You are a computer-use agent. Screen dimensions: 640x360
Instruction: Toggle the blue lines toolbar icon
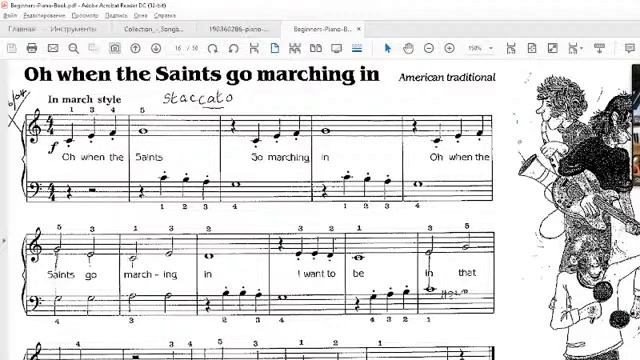[x=357, y=48]
